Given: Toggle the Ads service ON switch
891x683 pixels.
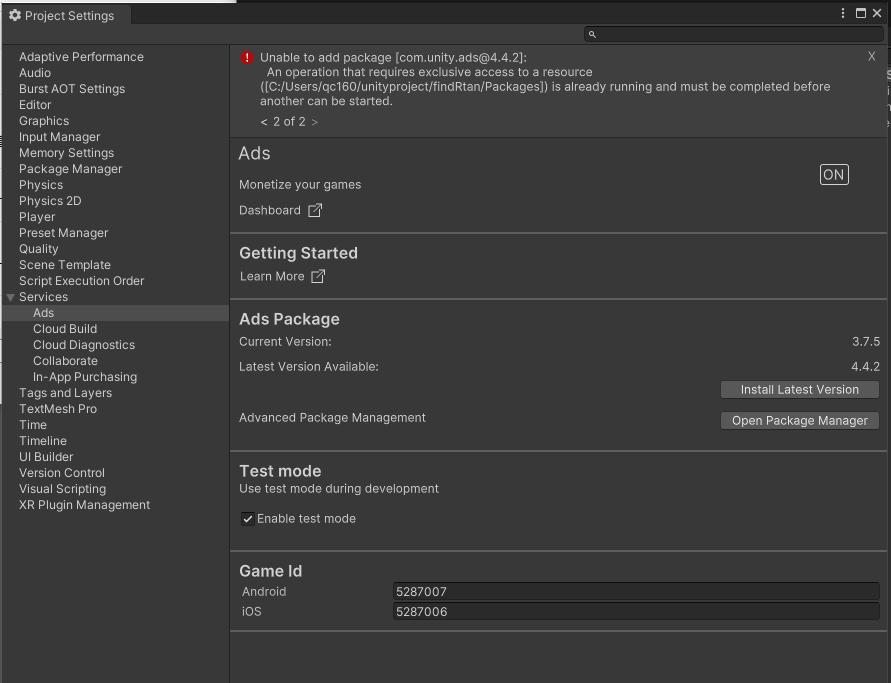Looking at the screenshot, I should [x=834, y=174].
